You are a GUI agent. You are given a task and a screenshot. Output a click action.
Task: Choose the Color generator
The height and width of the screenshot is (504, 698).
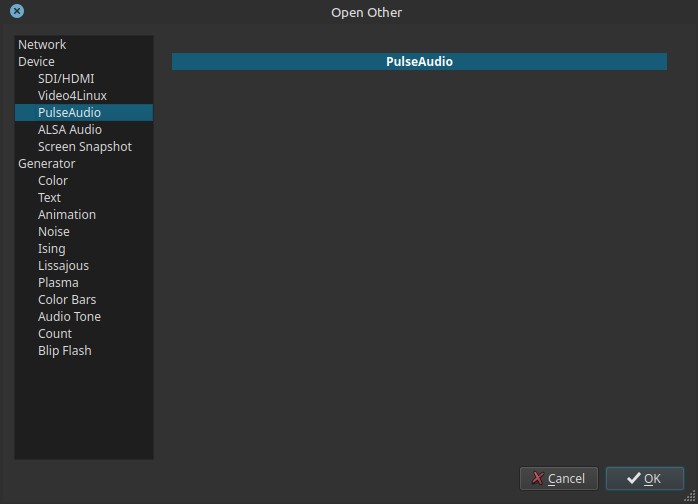click(53, 181)
